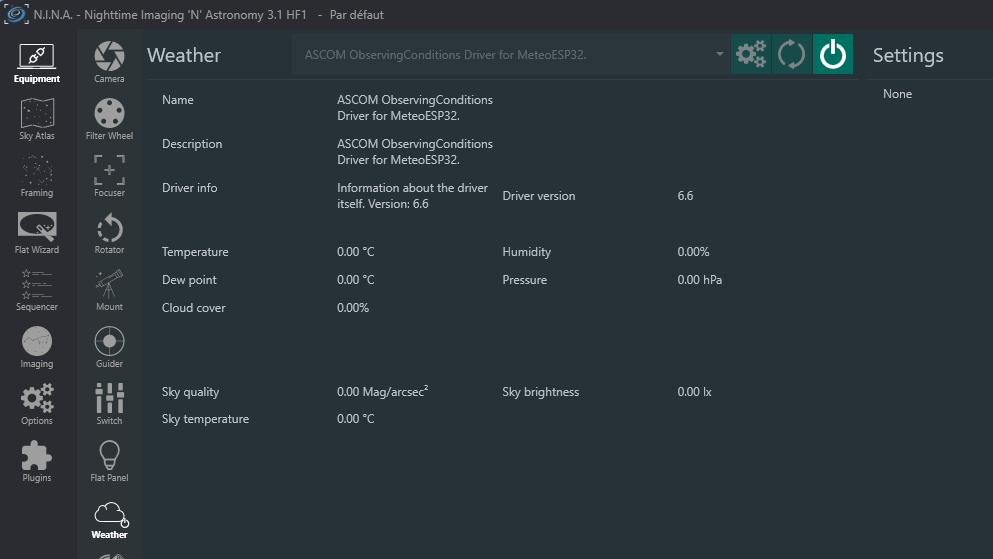Open the Flat Wizard tab
993x559 pixels.
[x=37, y=231]
